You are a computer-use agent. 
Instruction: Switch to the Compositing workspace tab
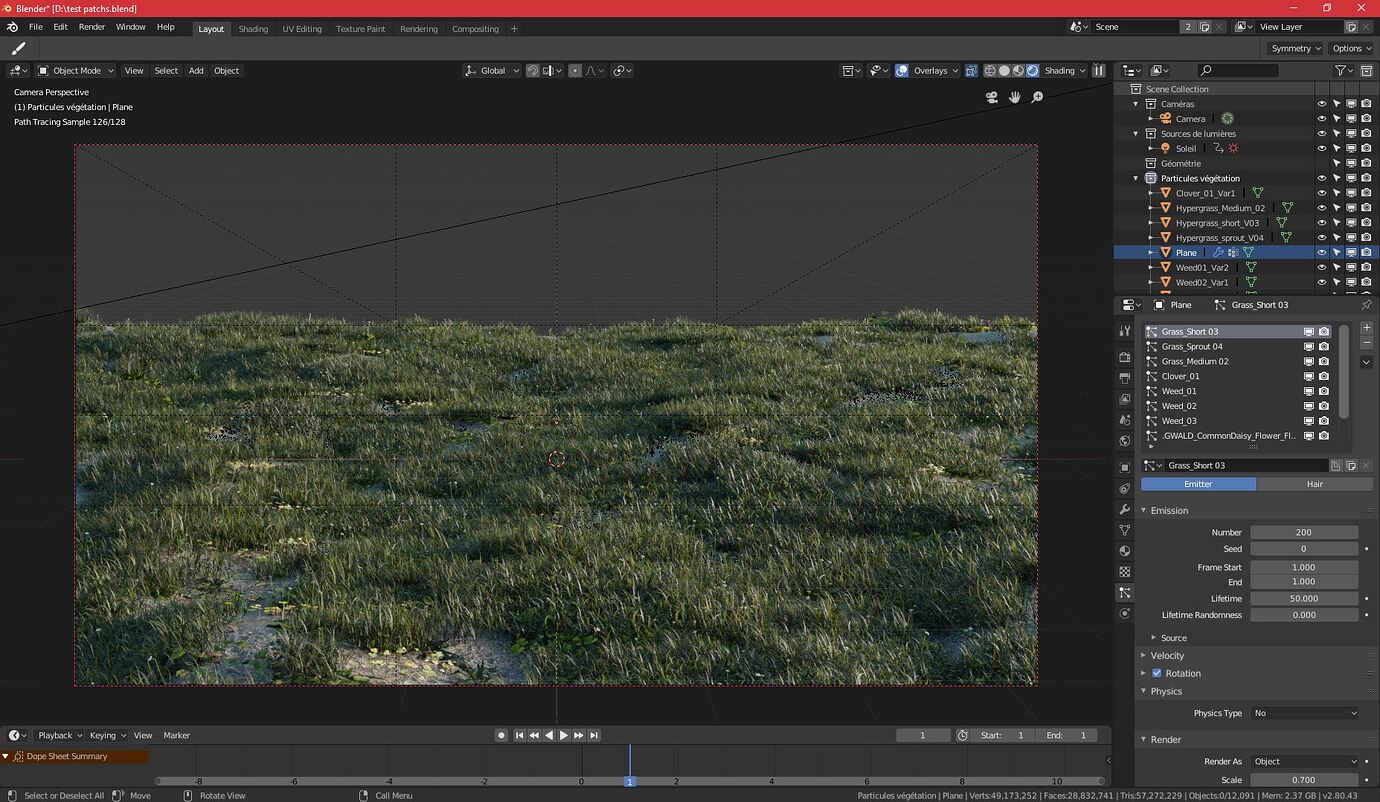[x=475, y=29]
